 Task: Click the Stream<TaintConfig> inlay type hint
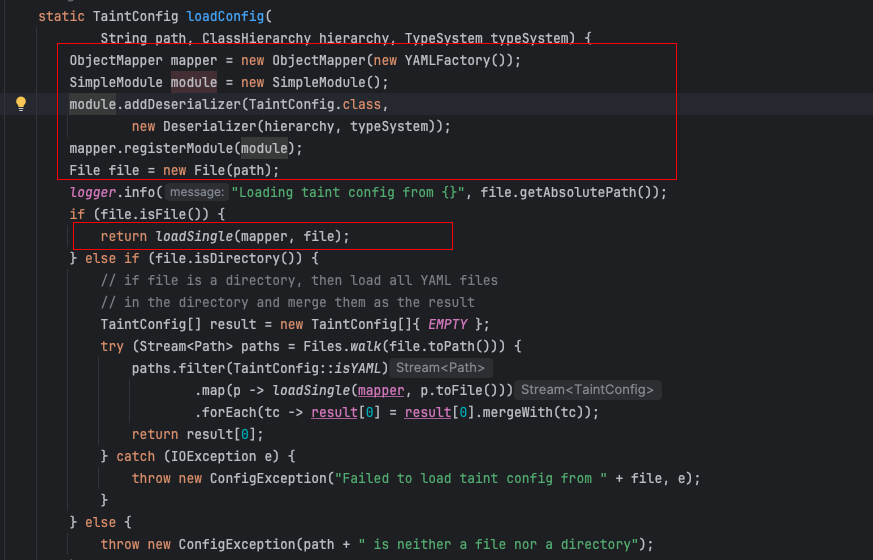587,390
